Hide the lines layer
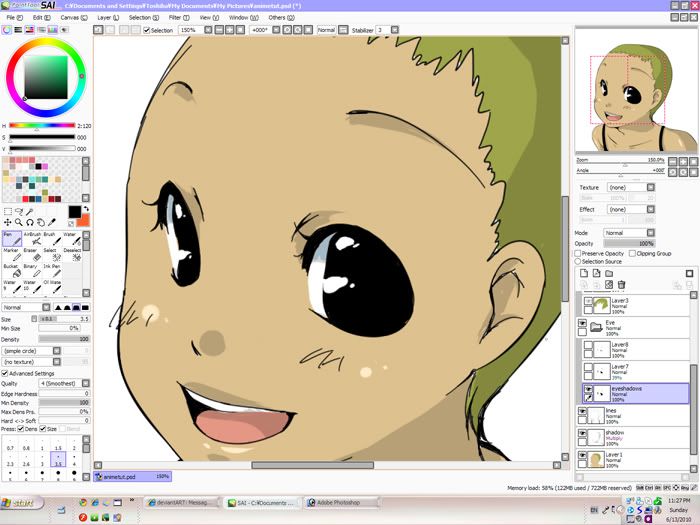This screenshot has height=525, width=700. [x=583, y=411]
